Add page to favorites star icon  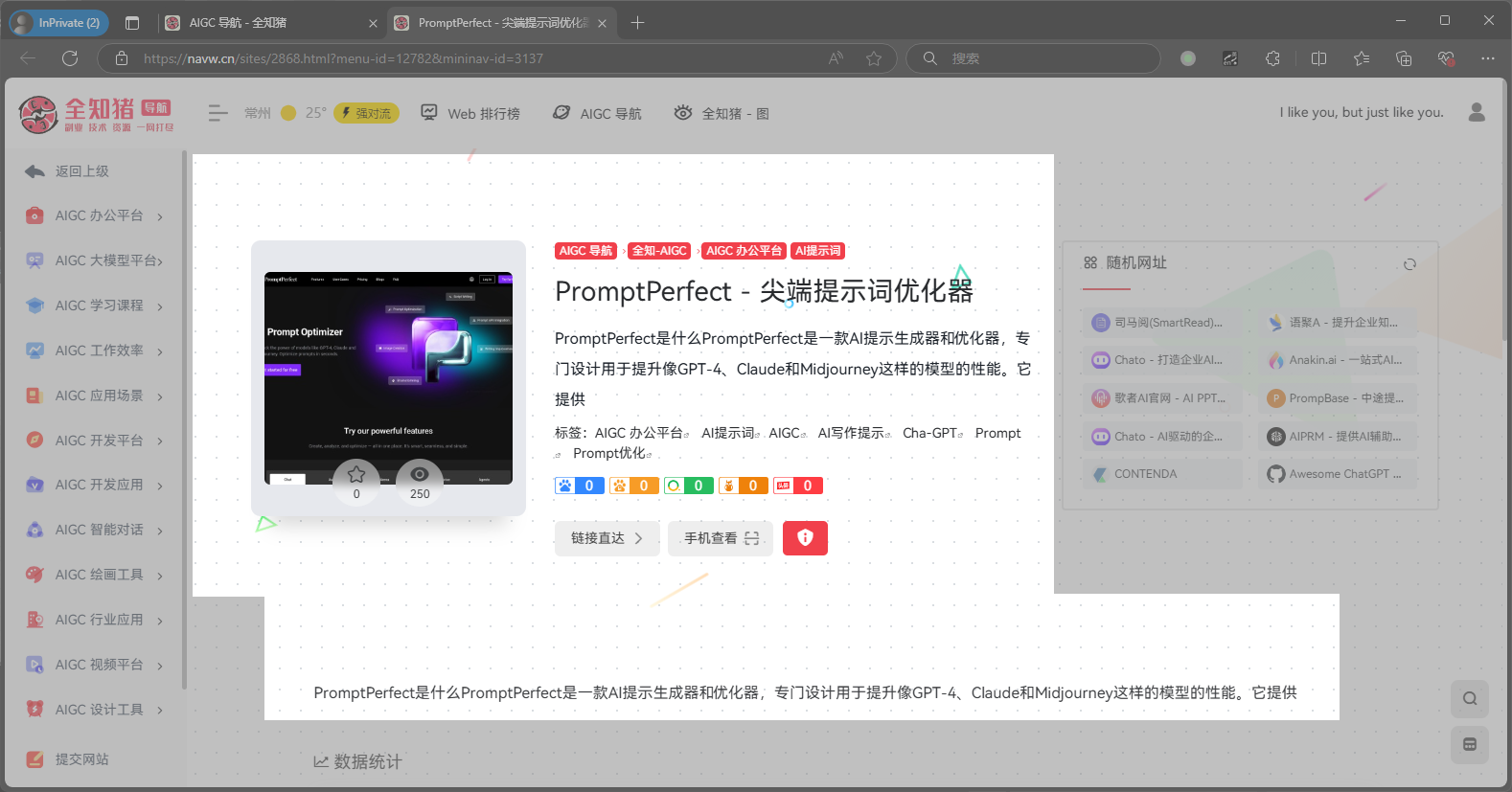(x=874, y=58)
